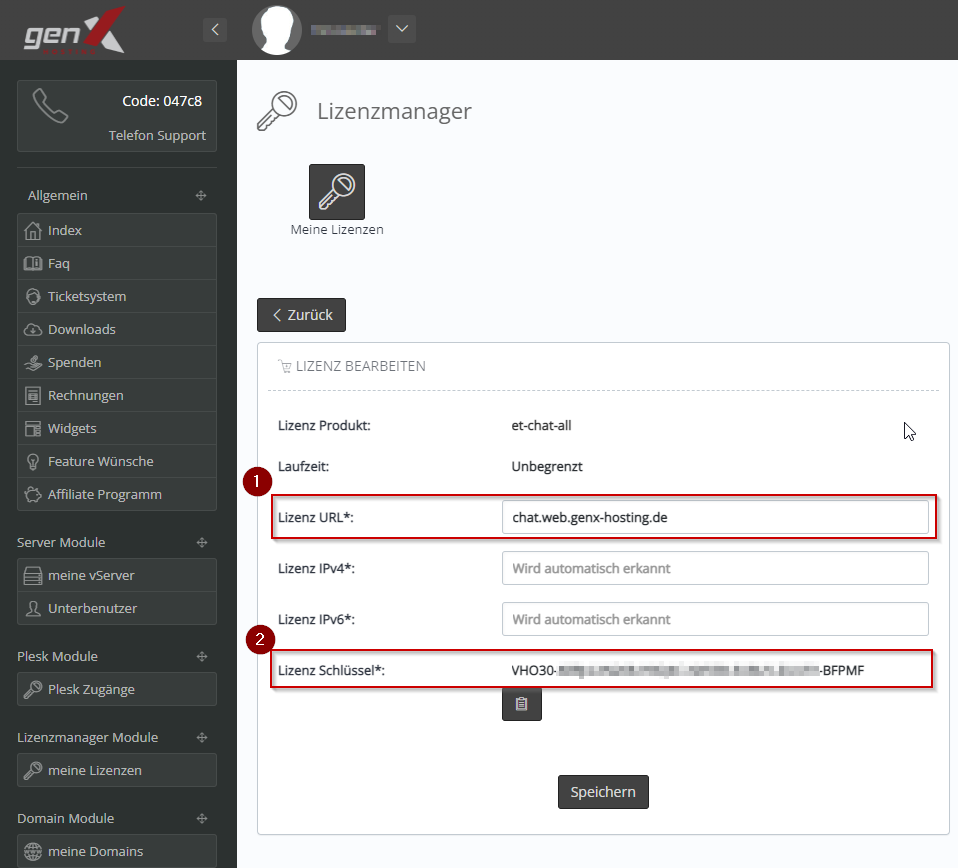This screenshot has height=868, width=958.
Task: Click the Meine Lizenzen key icon
Action: click(x=336, y=192)
